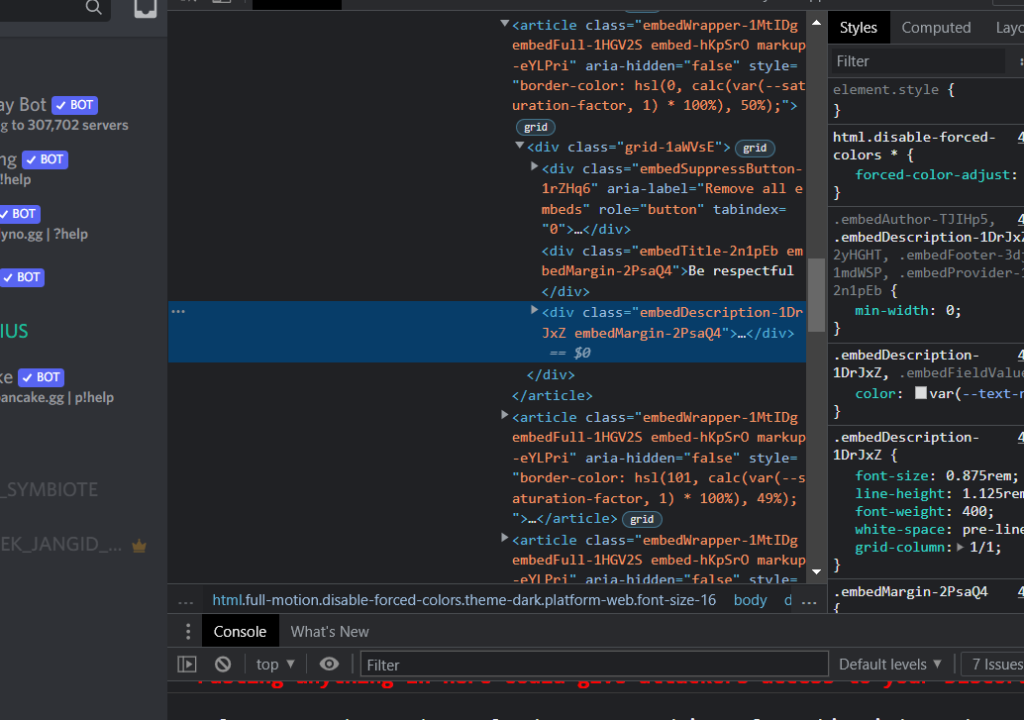Click the 'font-size: 0.875rem' declaration
Viewport: 1024px width, 720px height.
click(x=936, y=476)
